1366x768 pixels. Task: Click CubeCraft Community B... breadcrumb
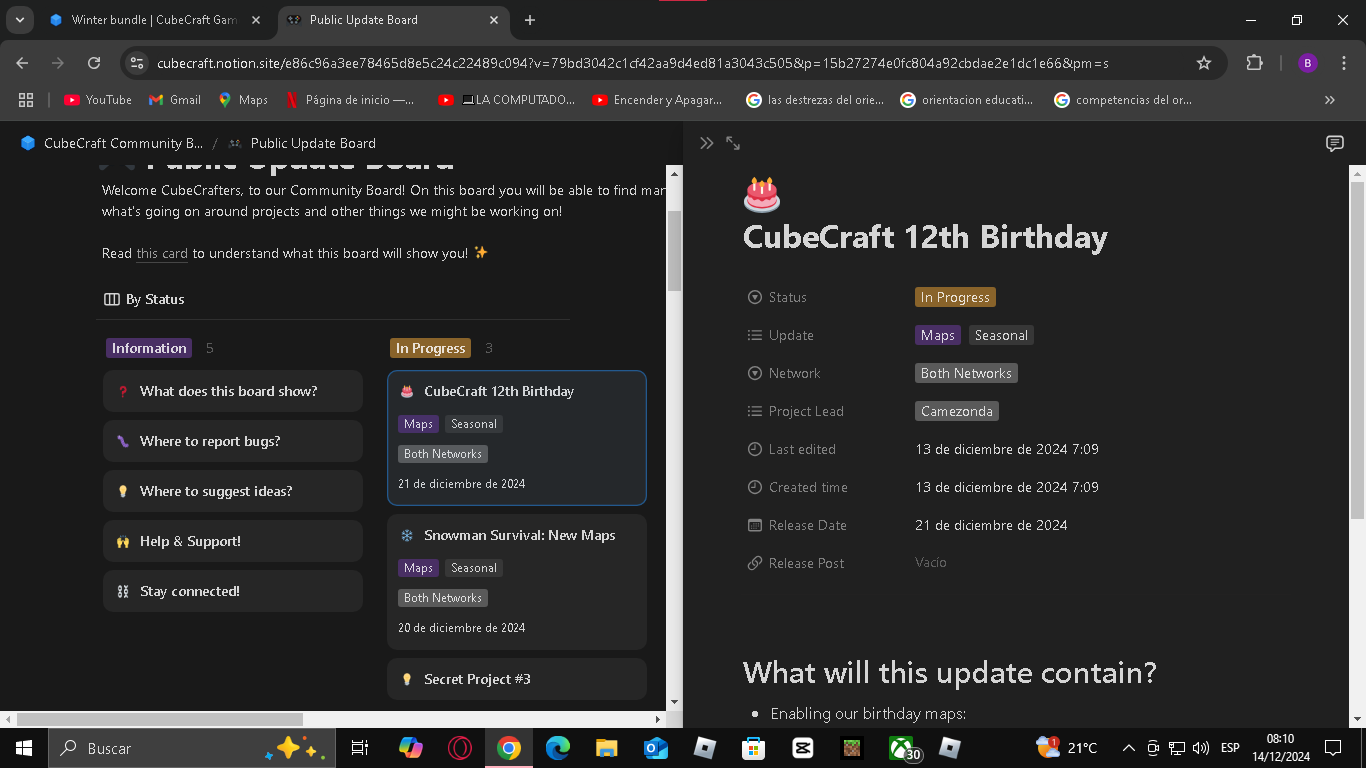point(112,143)
